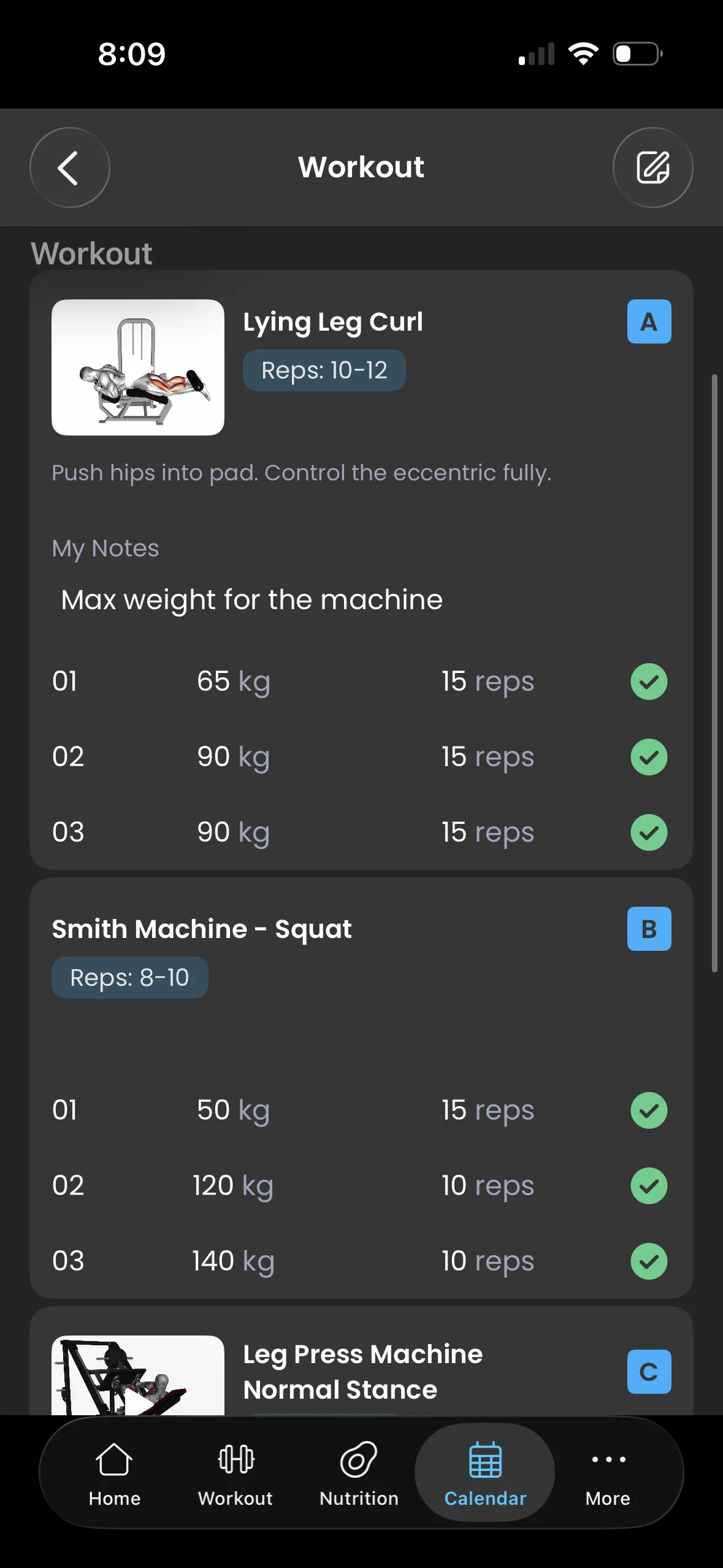Tap the blue C superset badge

pyautogui.click(x=649, y=1372)
